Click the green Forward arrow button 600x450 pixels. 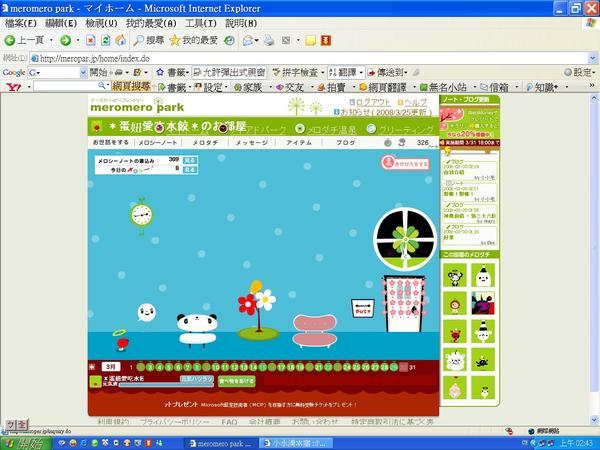(x=65, y=40)
